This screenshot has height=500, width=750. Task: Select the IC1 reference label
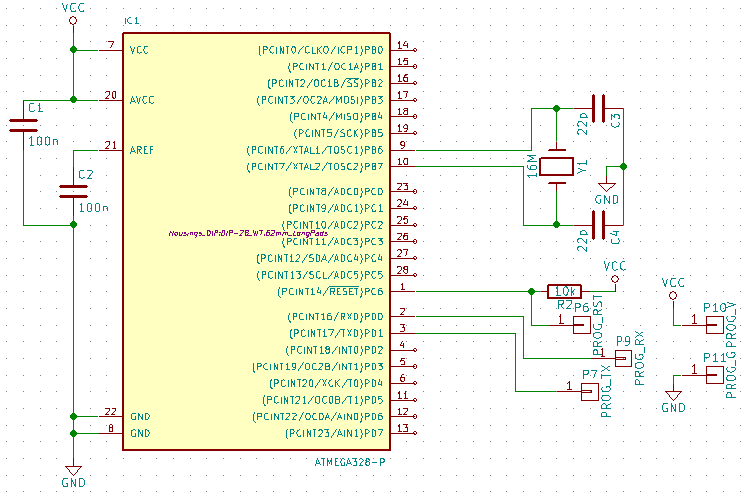pyautogui.click(x=132, y=21)
